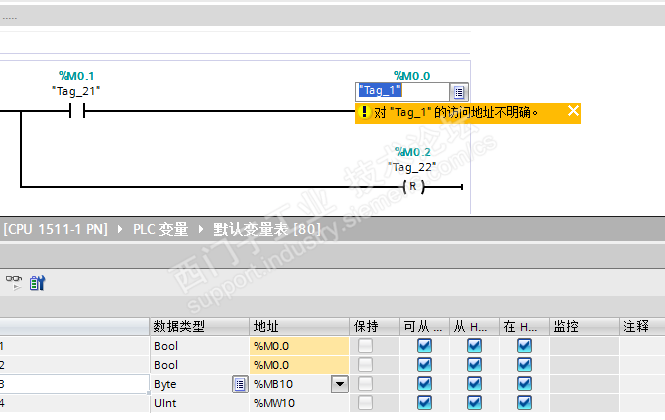Click the 监控 column header
The height and width of the screenshot is (420, 665).
coord(584,326)
